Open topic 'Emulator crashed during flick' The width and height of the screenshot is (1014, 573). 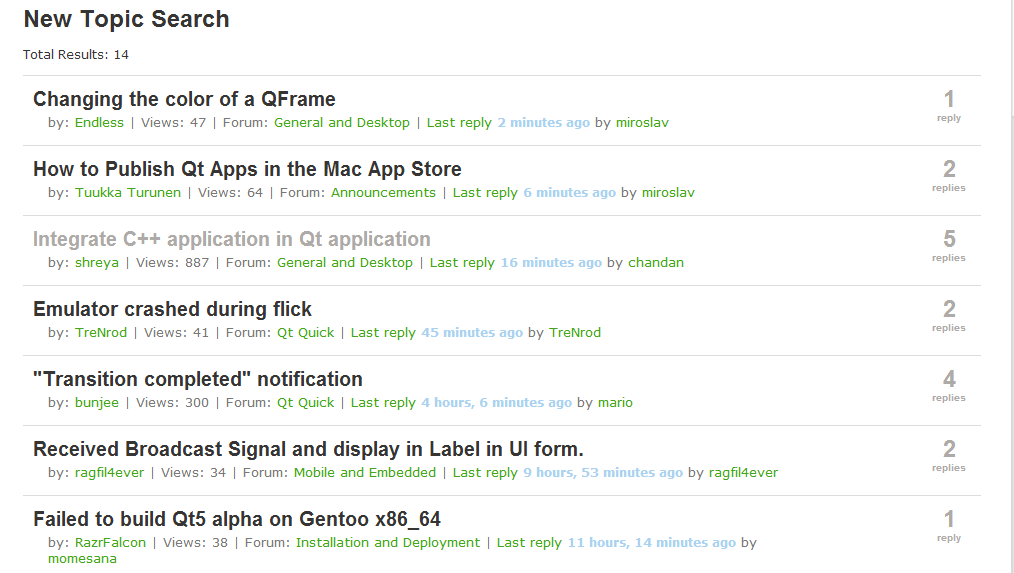(172, 309)
